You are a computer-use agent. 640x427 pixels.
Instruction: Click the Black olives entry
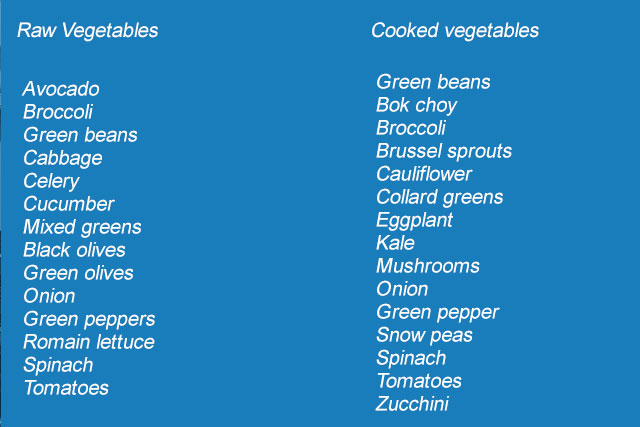[74, 250]
